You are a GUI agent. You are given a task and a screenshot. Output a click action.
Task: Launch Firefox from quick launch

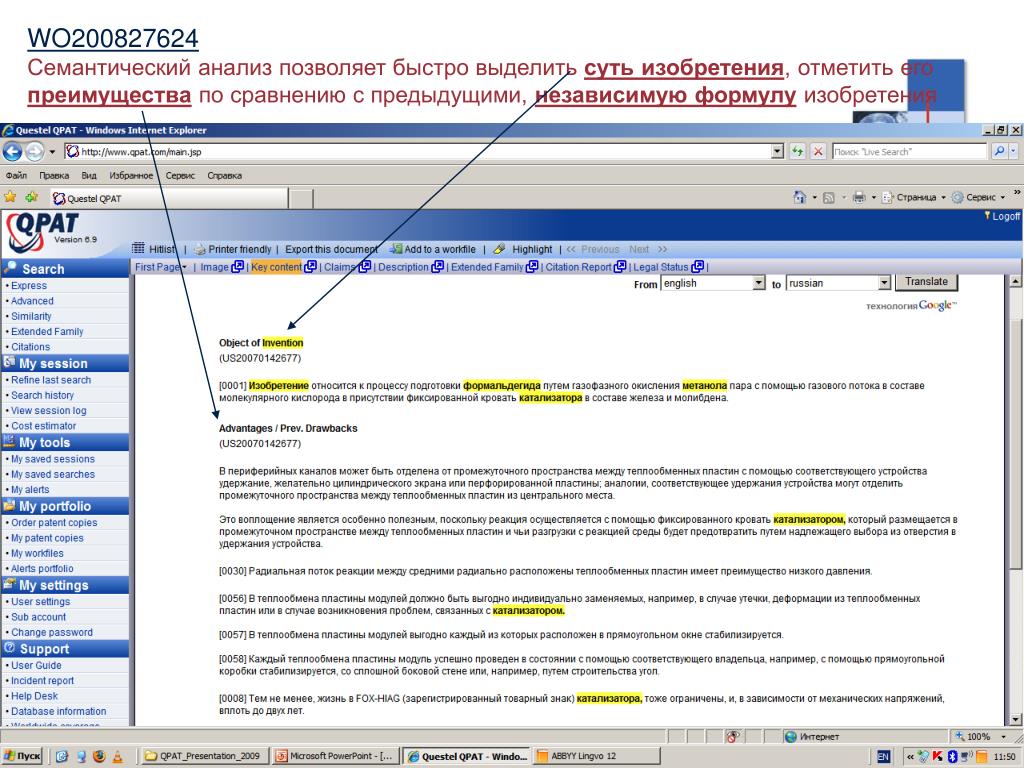[99, 756]
